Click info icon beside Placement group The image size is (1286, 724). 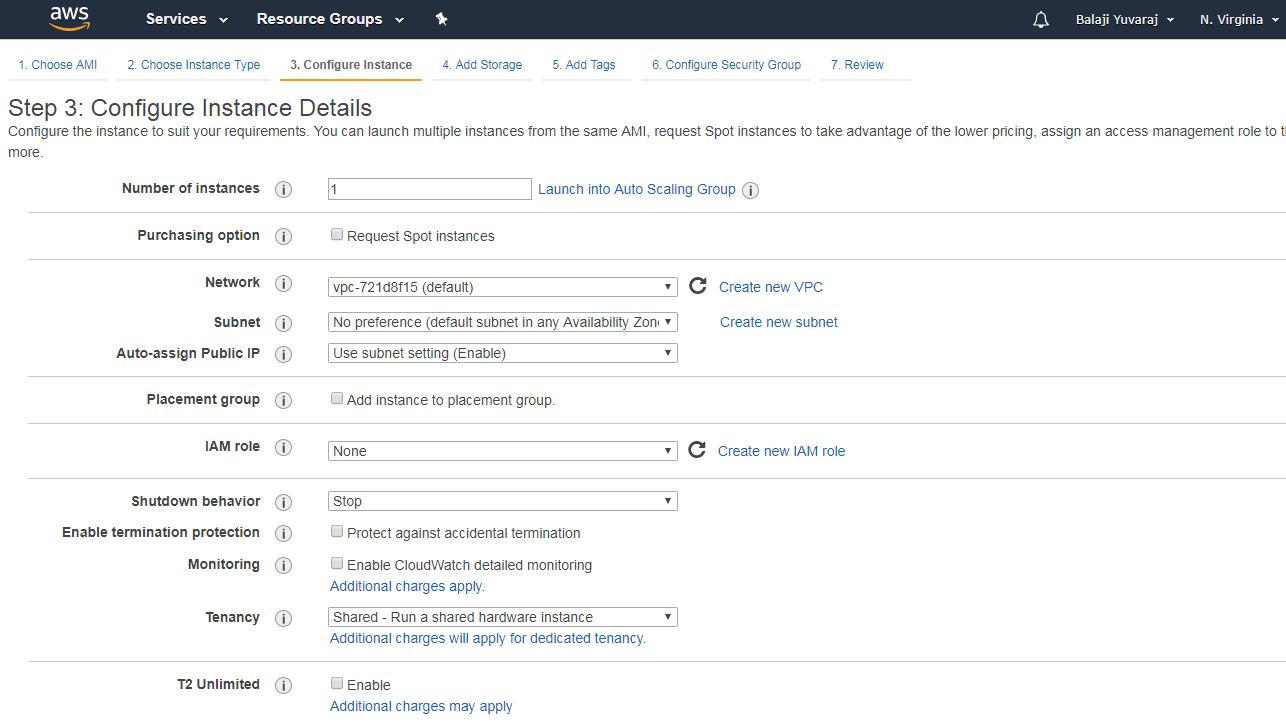(x=284, y=400)
